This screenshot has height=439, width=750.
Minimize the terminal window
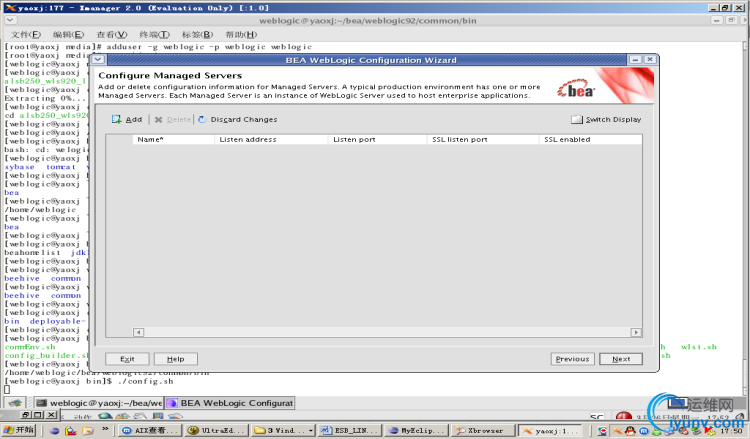pos(717,20)
